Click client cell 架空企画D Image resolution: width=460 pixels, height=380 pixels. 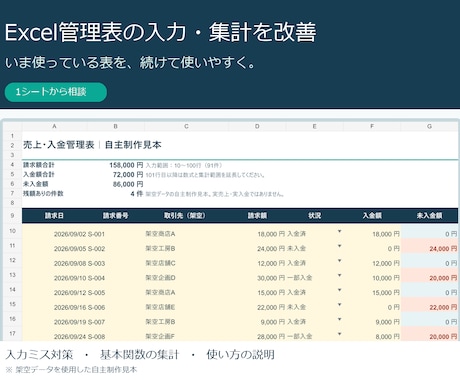coord(160,278)
